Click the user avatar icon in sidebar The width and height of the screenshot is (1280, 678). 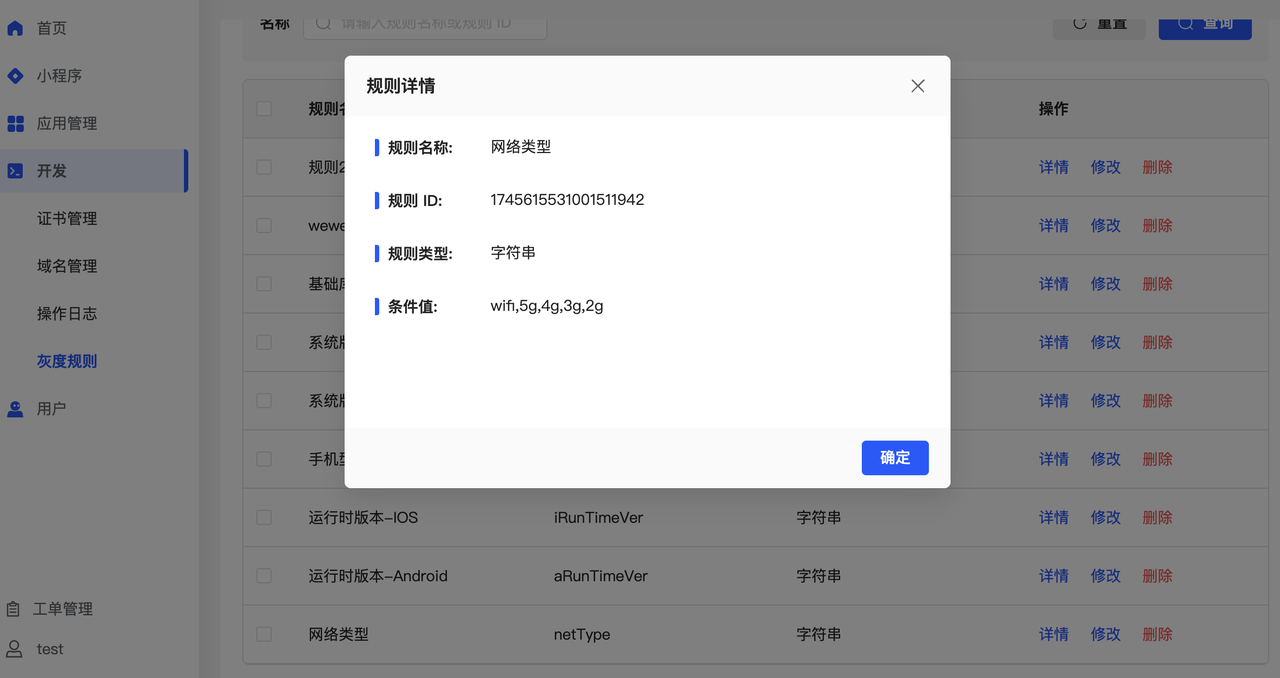(15, 409)
